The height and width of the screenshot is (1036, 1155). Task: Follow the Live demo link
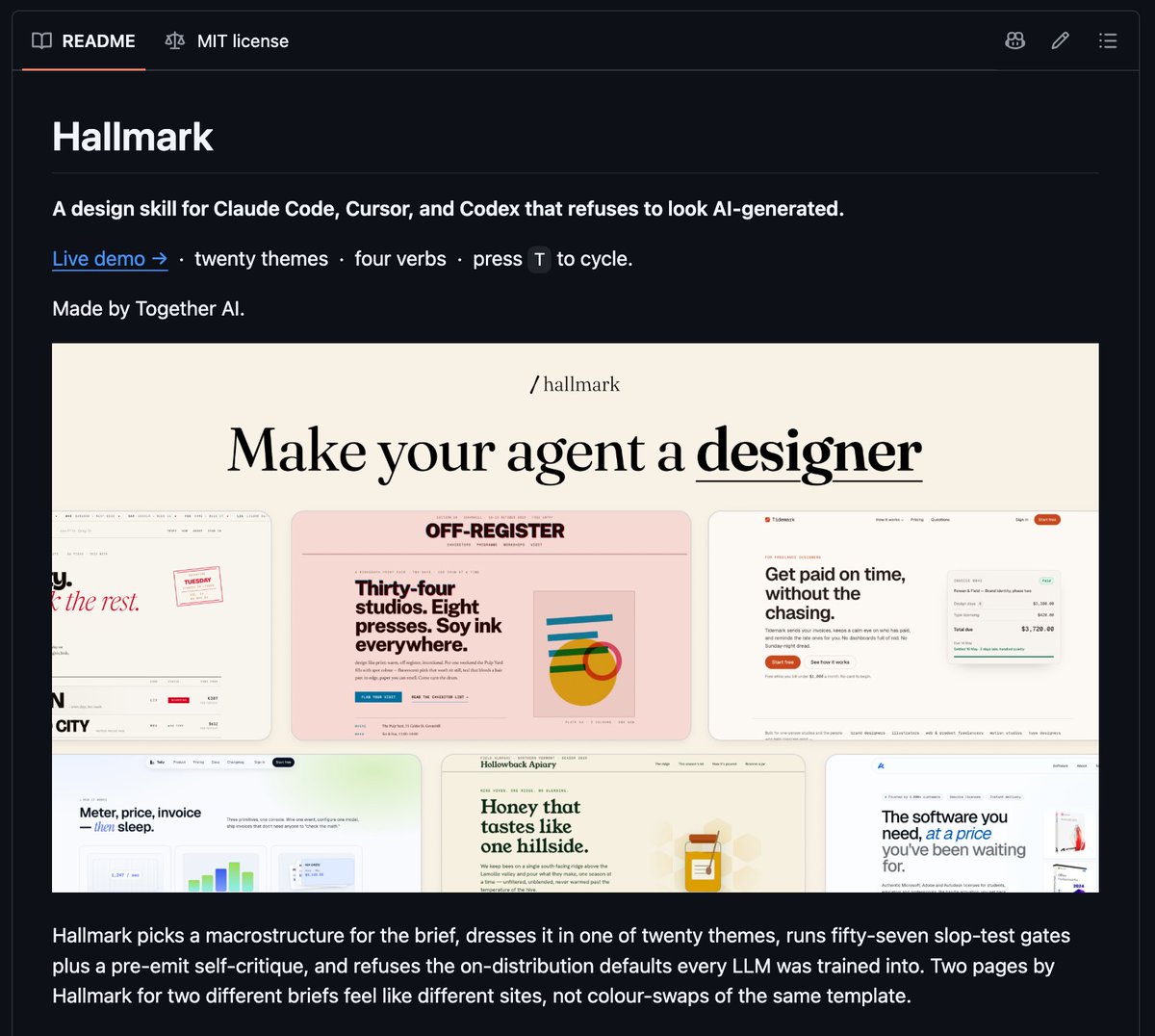(x=110, y=259)
